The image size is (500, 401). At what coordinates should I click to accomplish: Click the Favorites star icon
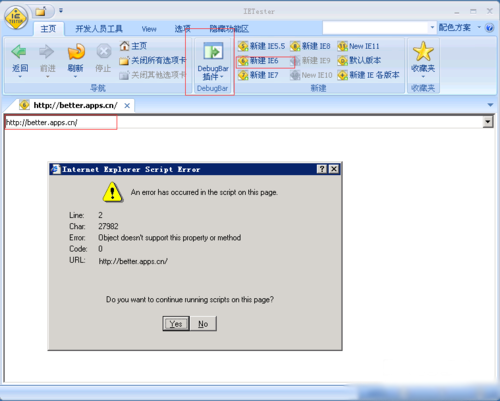(423, 51)
